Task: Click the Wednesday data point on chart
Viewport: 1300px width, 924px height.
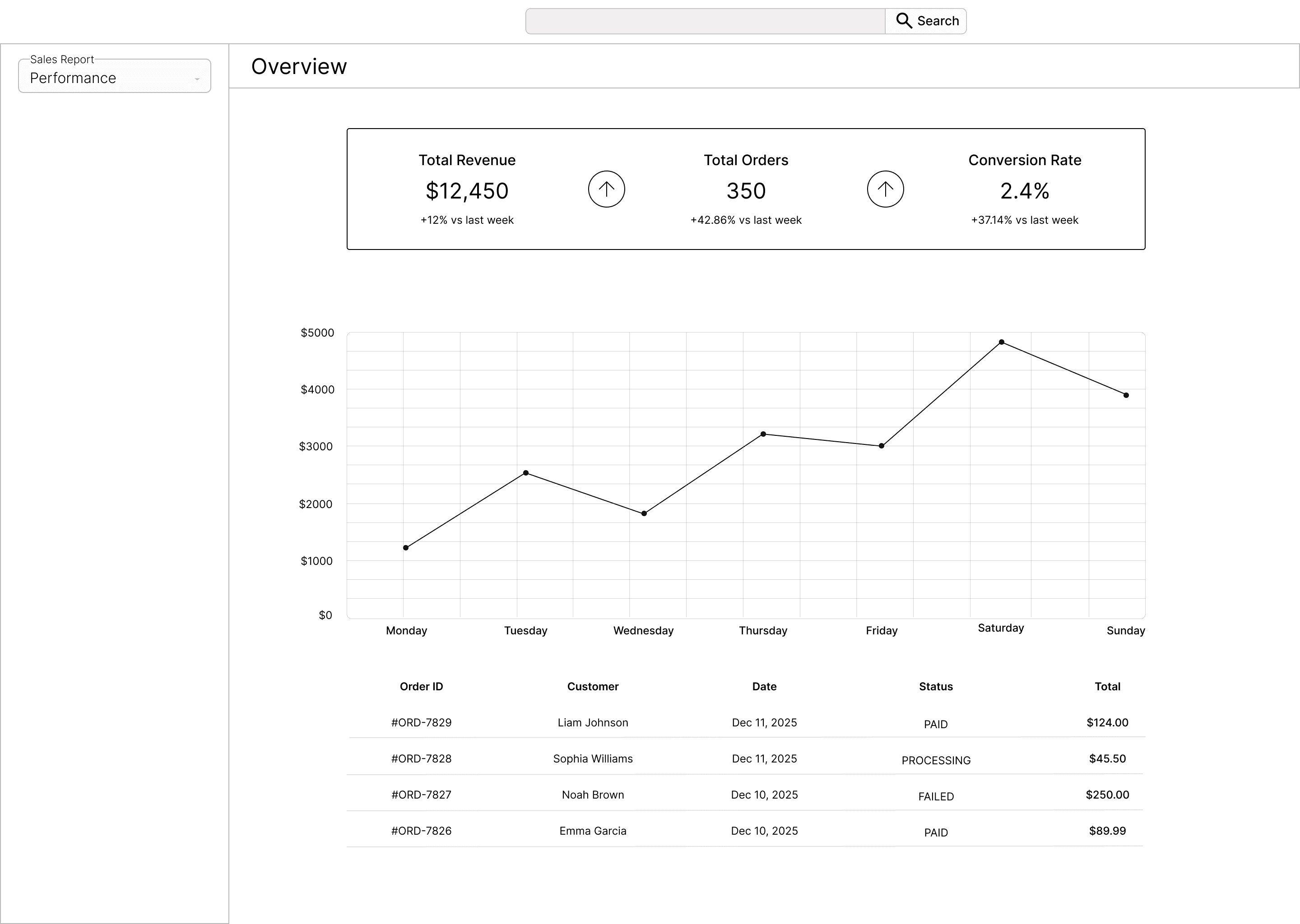Action: tap(644, 513)
